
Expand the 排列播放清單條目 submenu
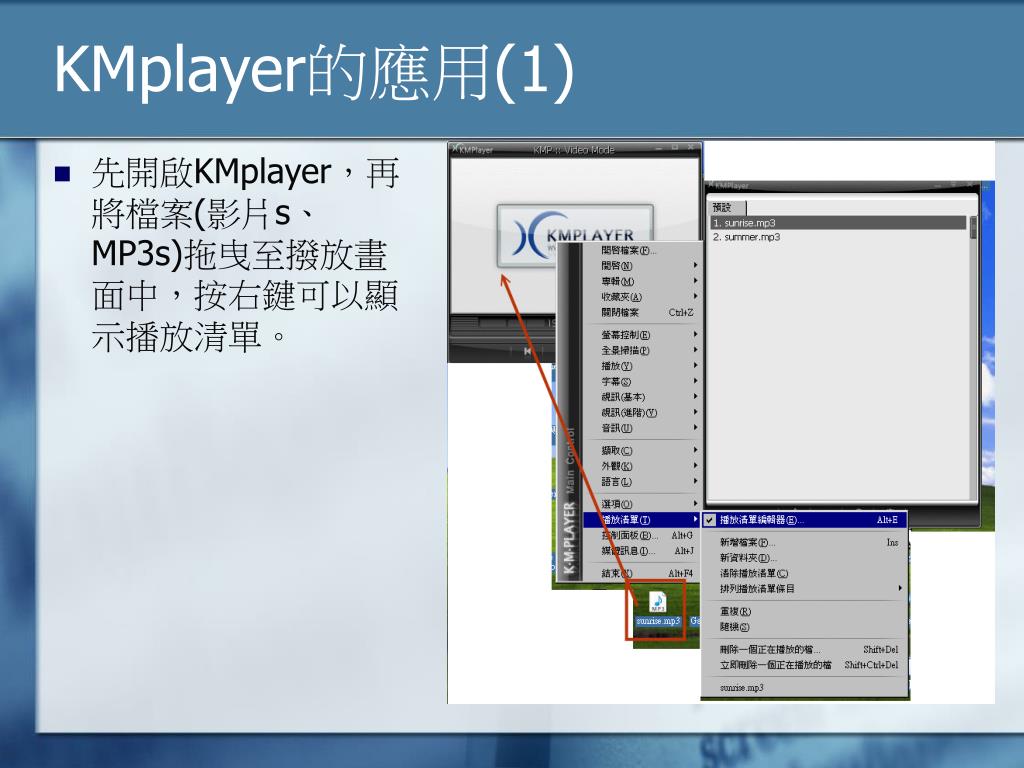pos(805,589)
